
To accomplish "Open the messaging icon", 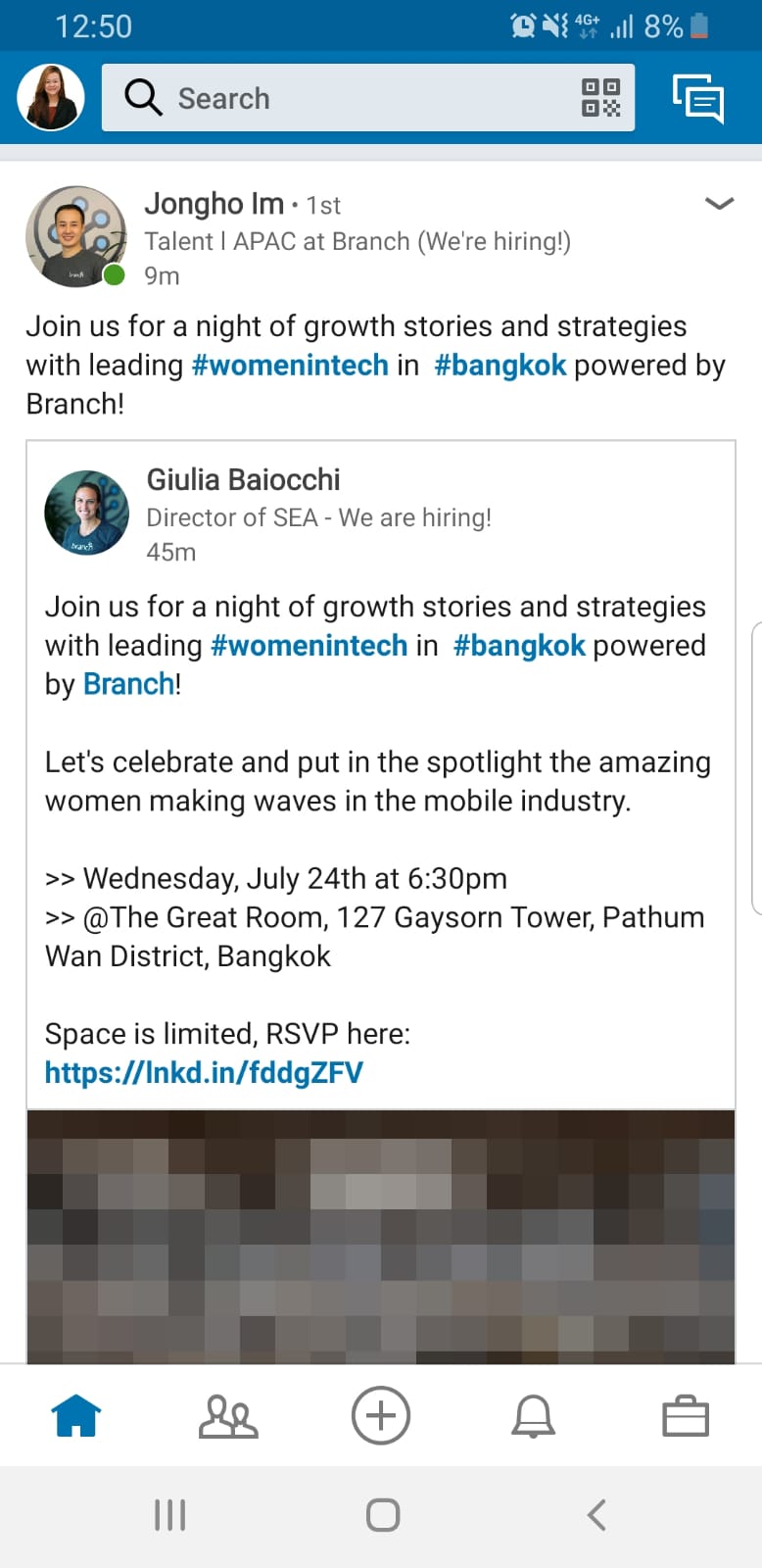I will pyautogui.click(x=697, y=98).
